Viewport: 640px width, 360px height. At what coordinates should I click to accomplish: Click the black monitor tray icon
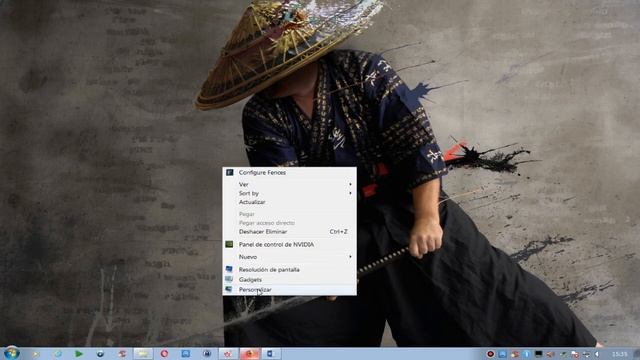[x=539, y=354]
